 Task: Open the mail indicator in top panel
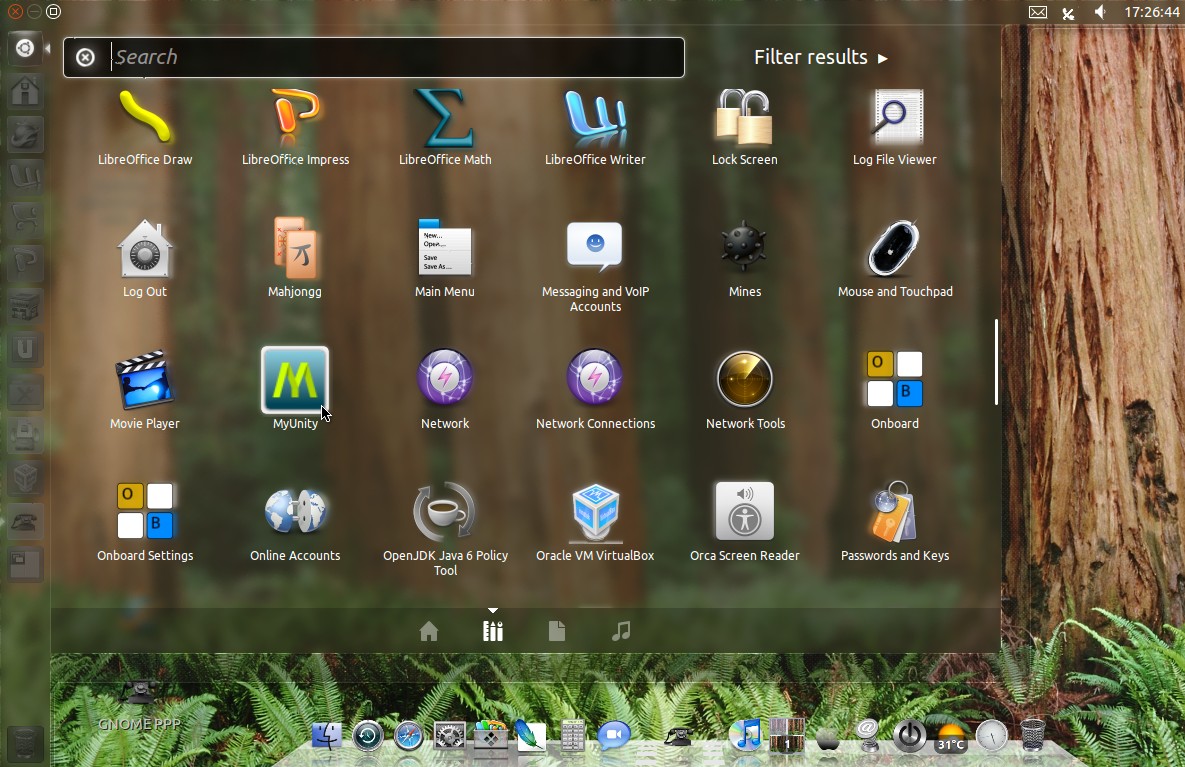tap(1038, 12)
